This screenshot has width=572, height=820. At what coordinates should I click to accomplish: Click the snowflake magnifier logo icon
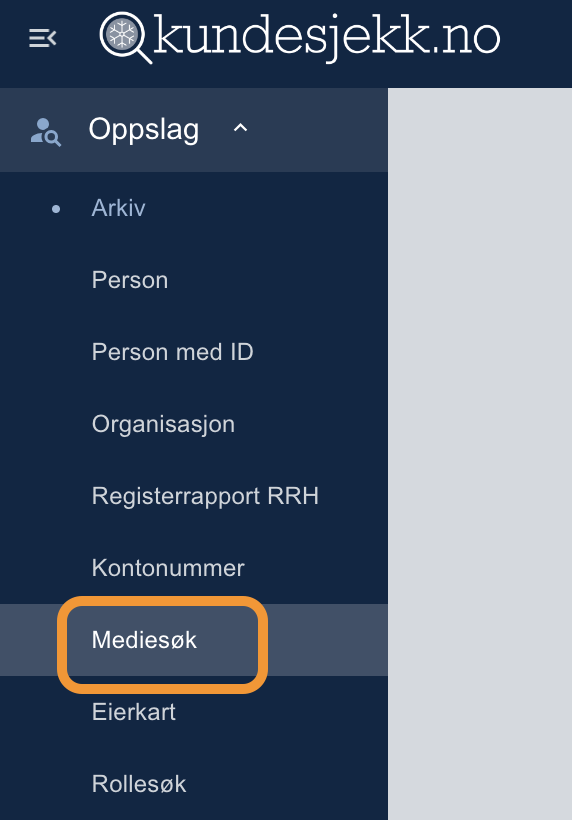tap(125, 37)
